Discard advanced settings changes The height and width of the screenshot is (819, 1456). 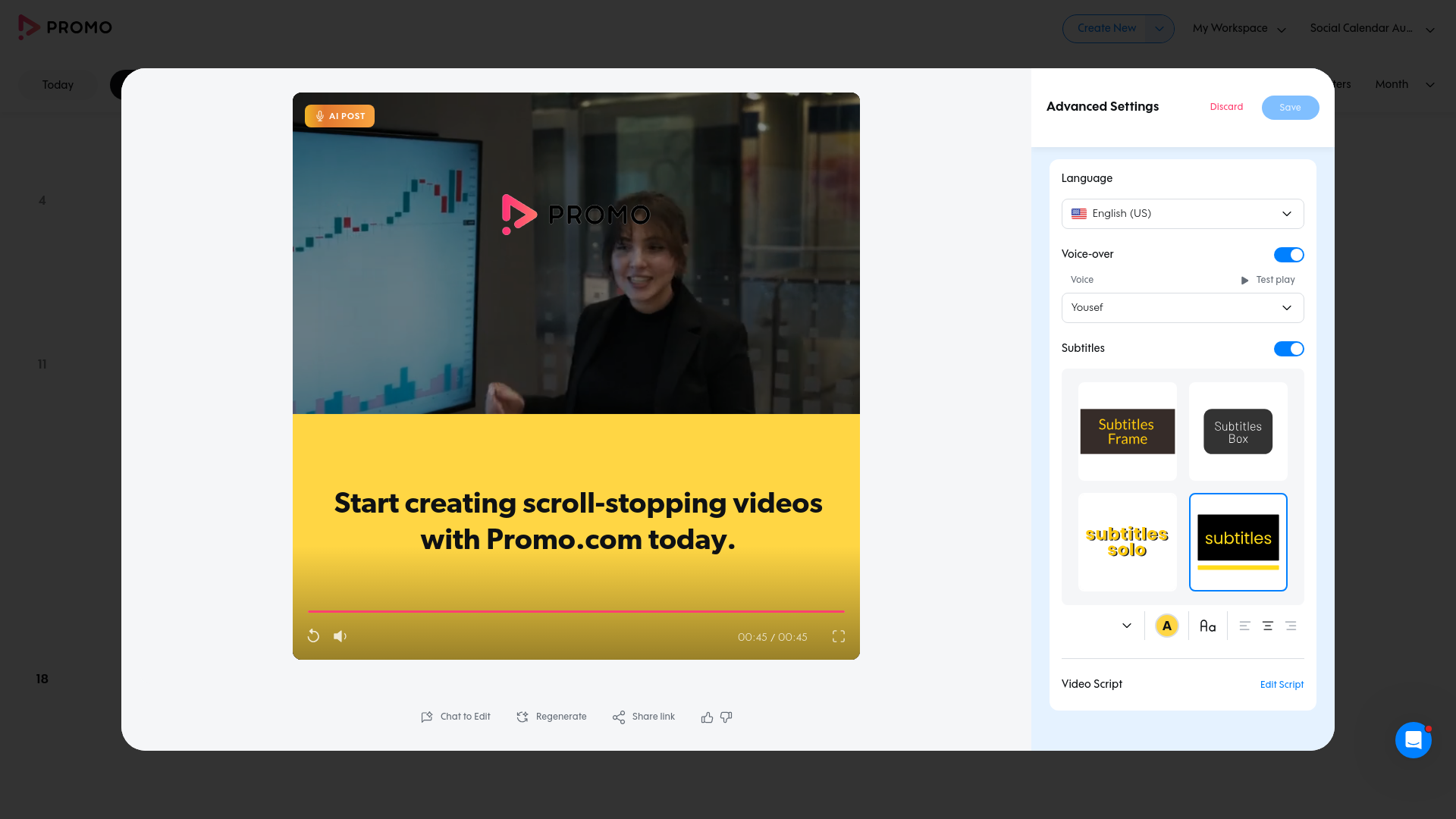pyautogui.click(x=1226, y=107)
